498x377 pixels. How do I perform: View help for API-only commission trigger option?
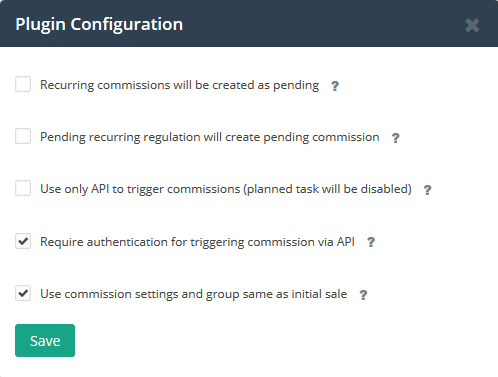pos(427,190)
